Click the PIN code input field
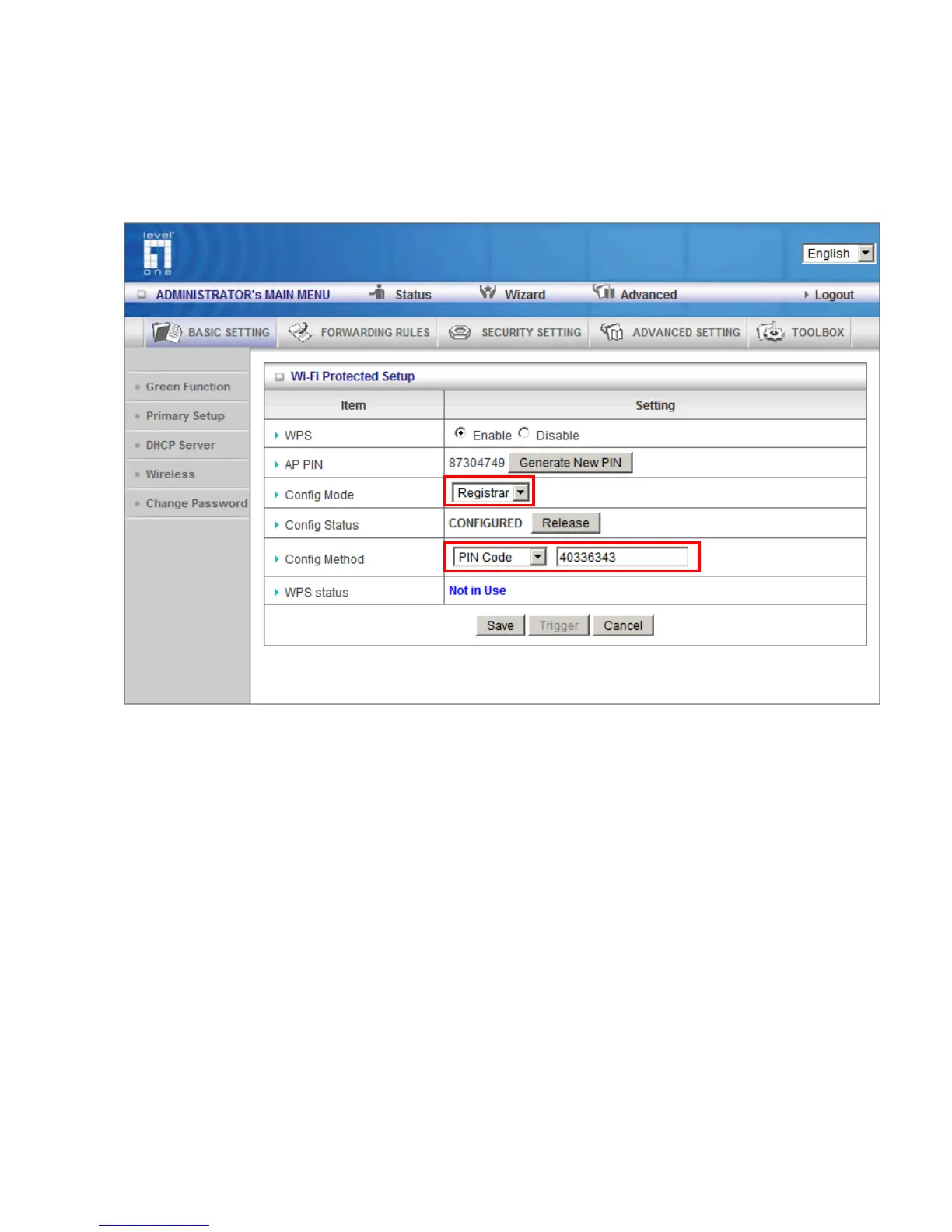 coord(622,557)
